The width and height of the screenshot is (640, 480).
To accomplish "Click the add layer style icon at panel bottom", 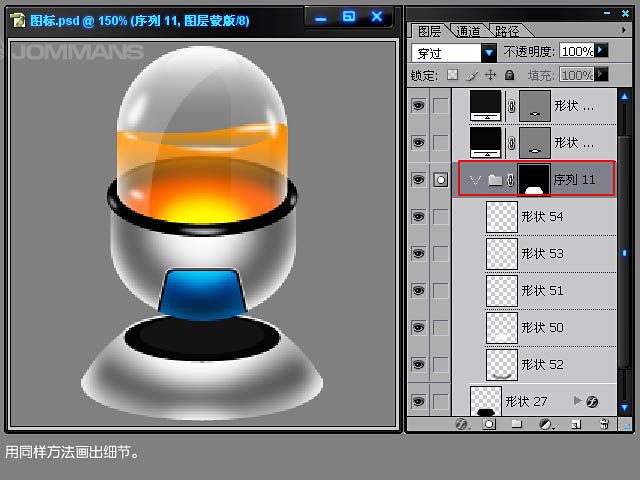I will coord(461,424).
